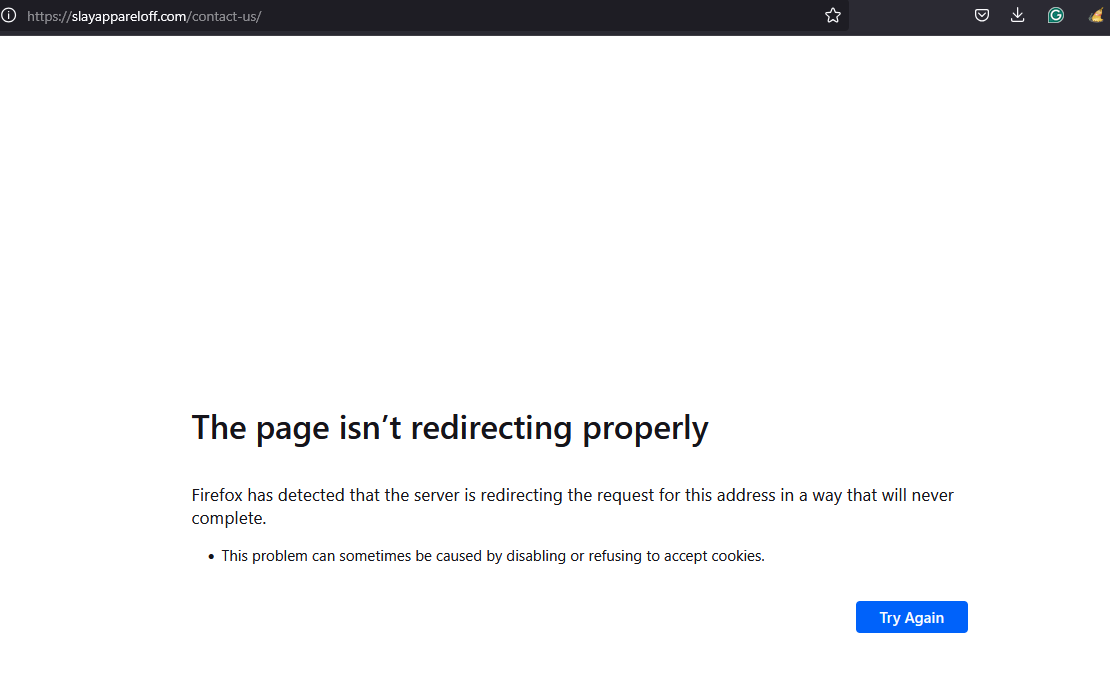Click the word "cookies" in the bullet
This screenshot has width=1110, height=689.
click(738, 556)
